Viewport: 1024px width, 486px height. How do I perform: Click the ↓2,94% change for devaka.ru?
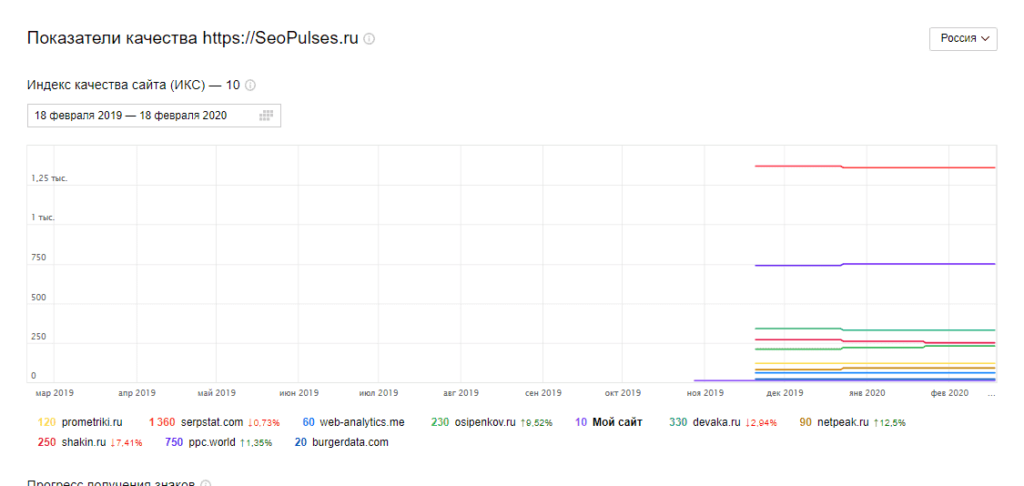761,423
